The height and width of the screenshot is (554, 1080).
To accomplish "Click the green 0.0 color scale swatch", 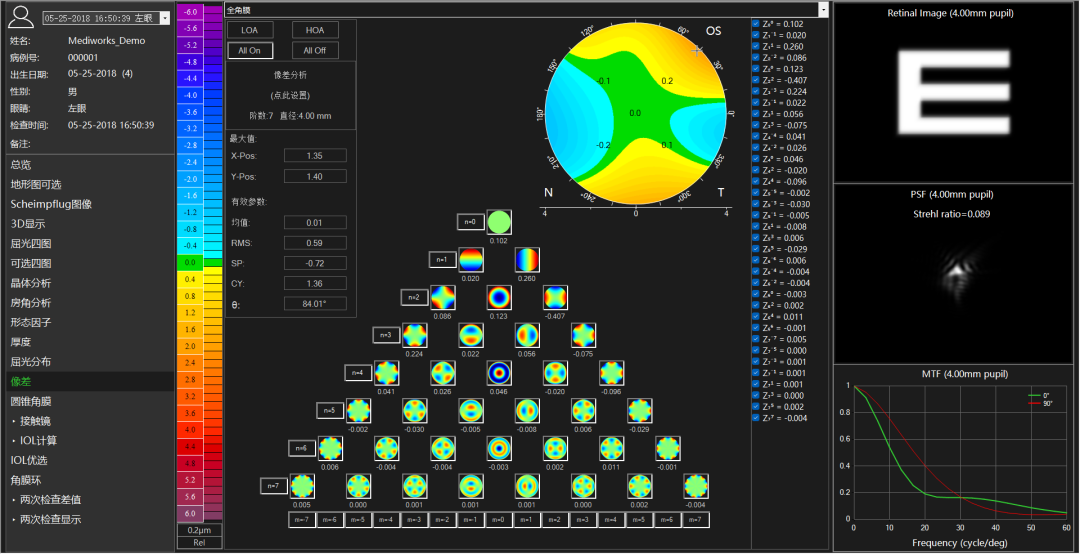I will coord(189,263).
